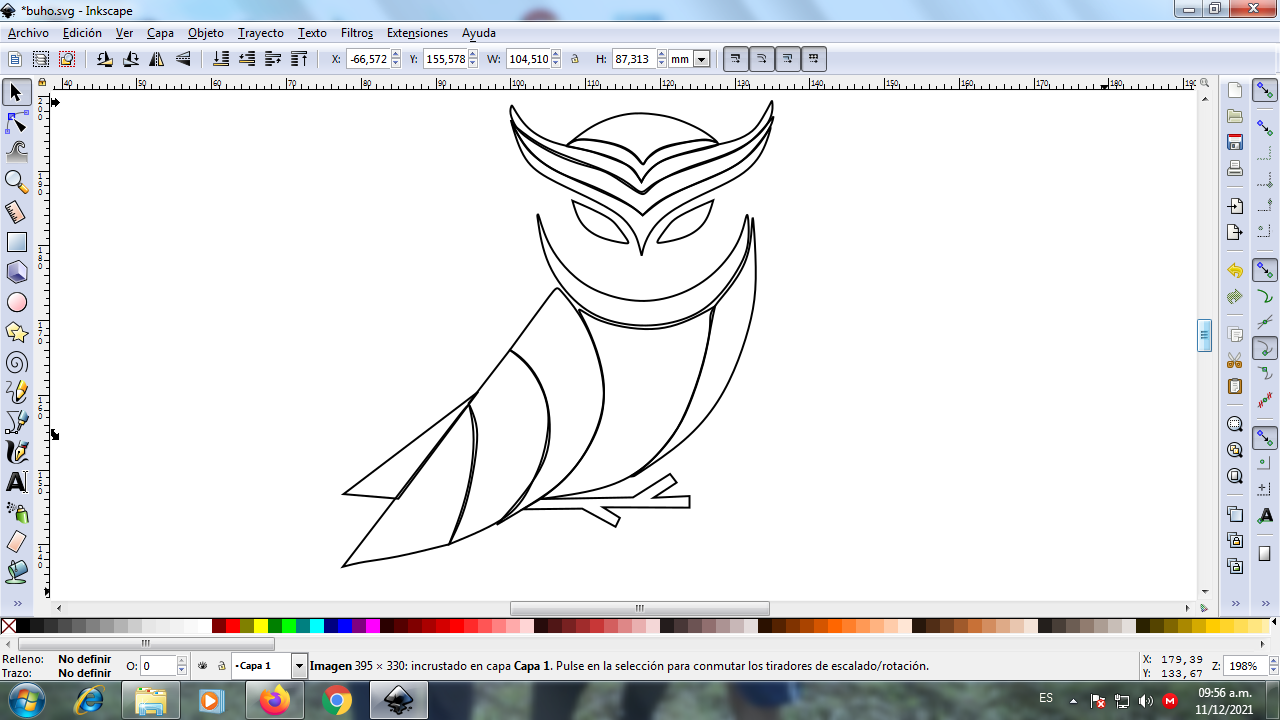1280x720 pixels.
Task: Select the Text tool
Action: pyautogui.click(x=16, y=482)
